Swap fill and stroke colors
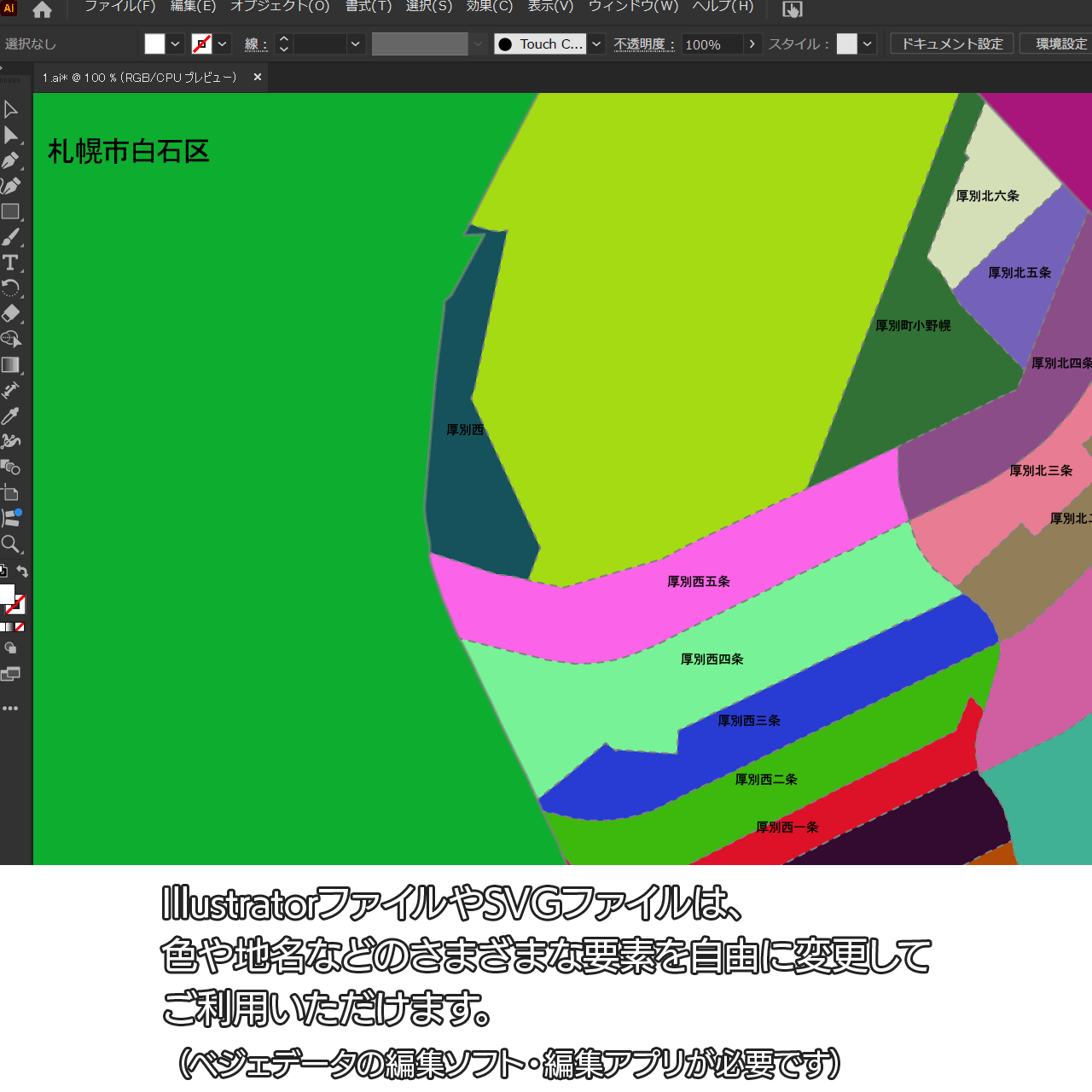 23,572
